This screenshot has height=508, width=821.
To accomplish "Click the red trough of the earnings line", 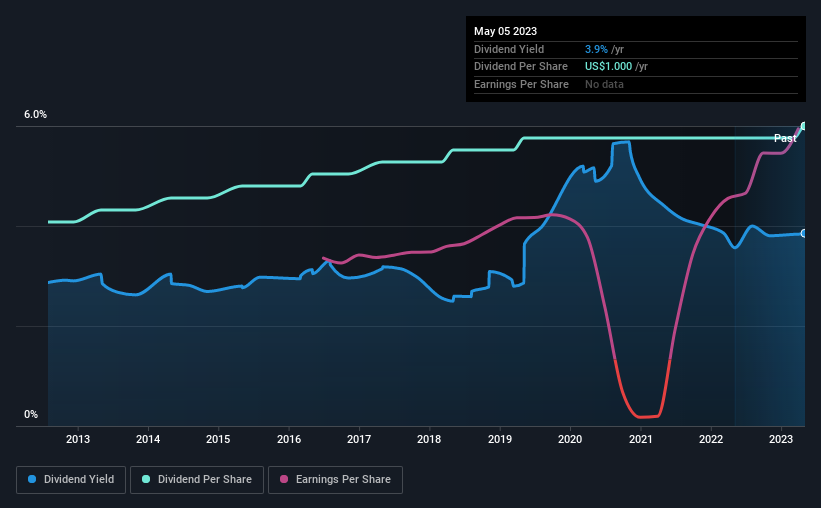I will (647, 416).
